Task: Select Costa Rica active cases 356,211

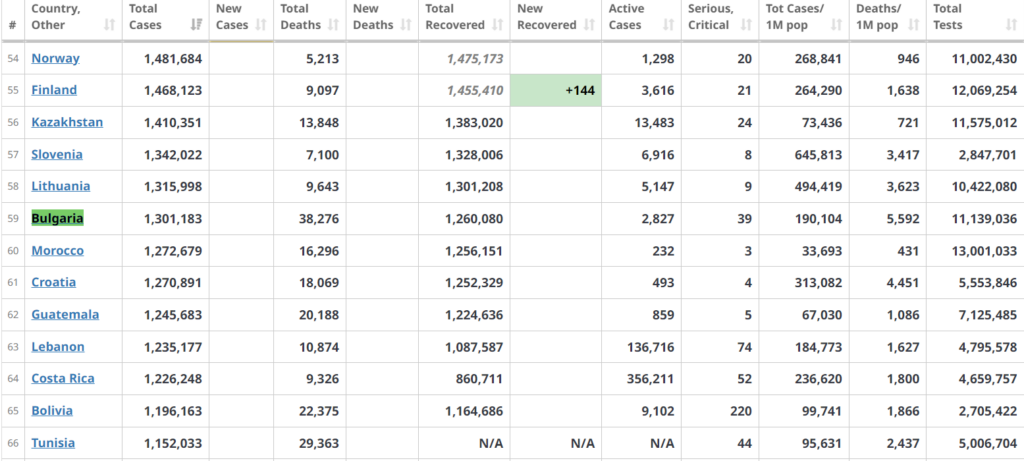Action: click(x=650, y=379)
